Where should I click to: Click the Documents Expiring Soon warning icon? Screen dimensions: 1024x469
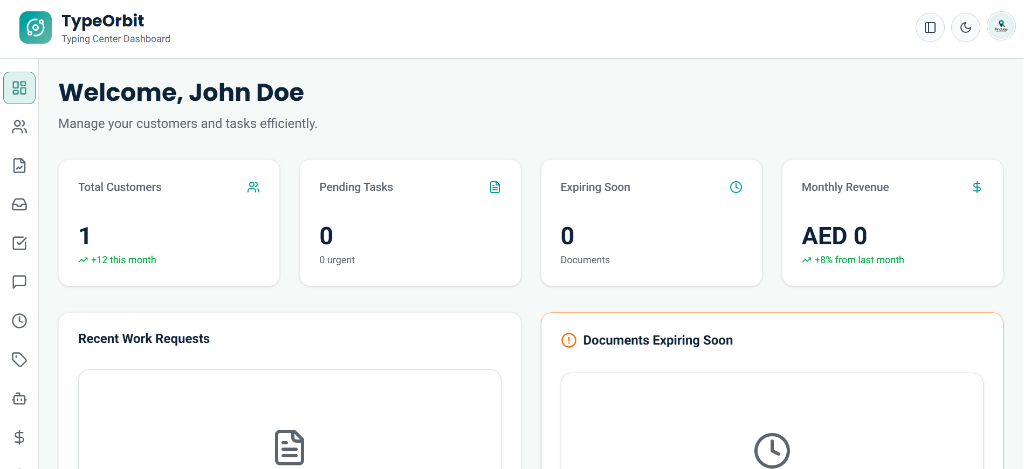[x=569, y=340]
